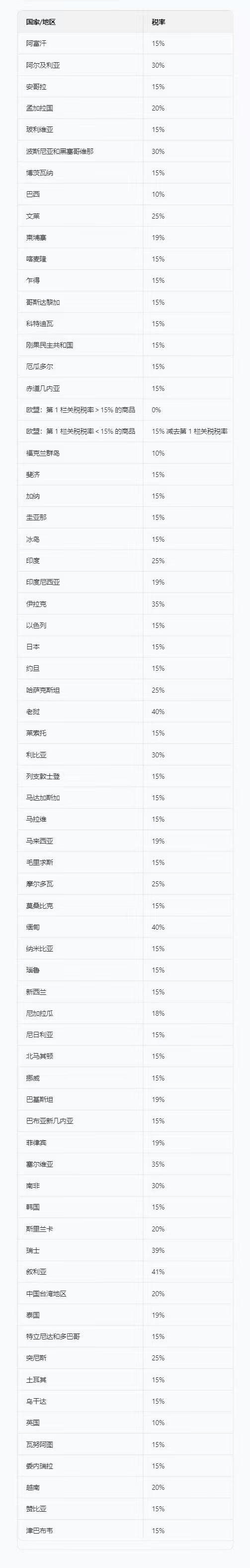Click the 国家/地区 column header

point(81,22)
